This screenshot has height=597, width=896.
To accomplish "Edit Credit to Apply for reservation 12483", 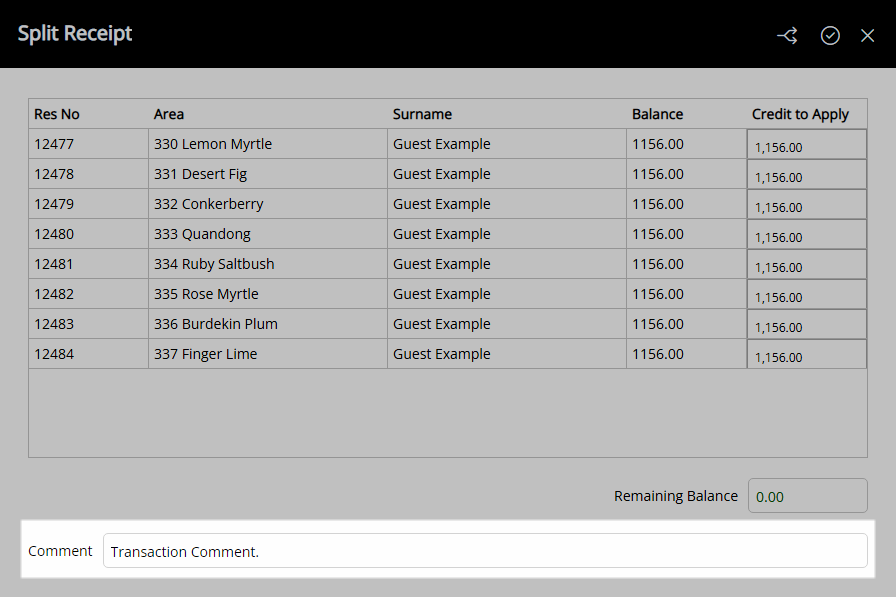I will point(807,324).
